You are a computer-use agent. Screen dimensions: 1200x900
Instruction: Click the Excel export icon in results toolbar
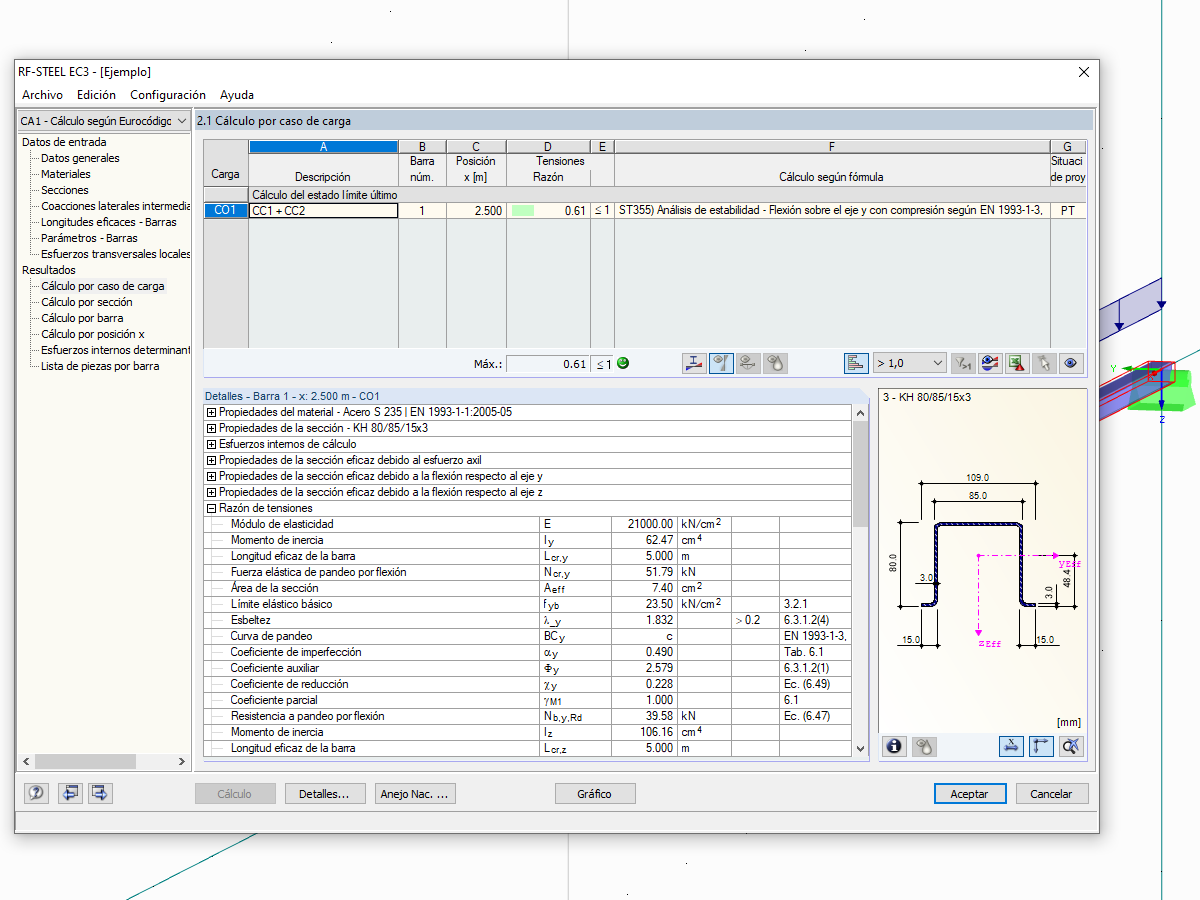click(1017, 364)
